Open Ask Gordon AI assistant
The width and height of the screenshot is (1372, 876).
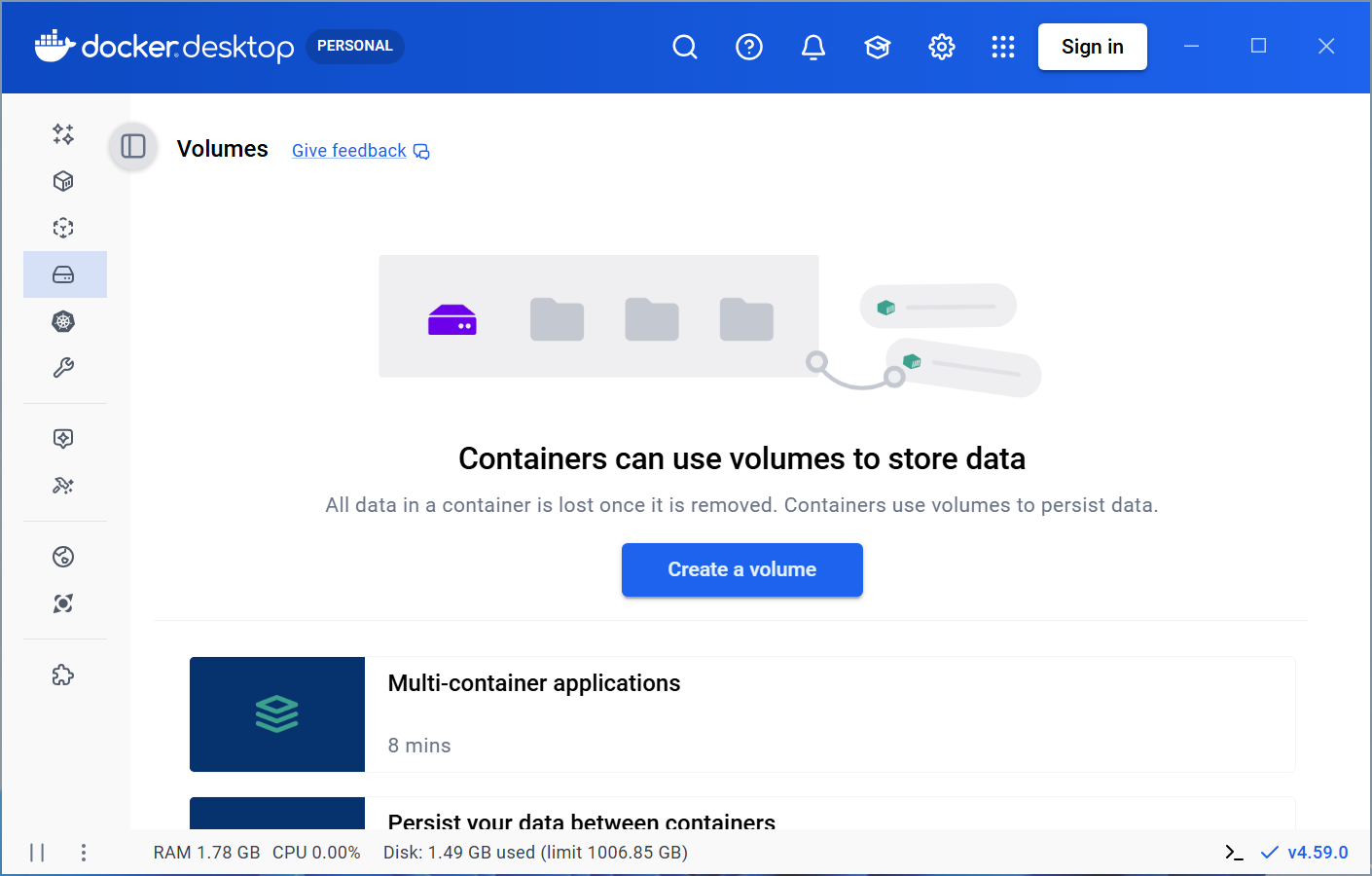pos(63,135)
